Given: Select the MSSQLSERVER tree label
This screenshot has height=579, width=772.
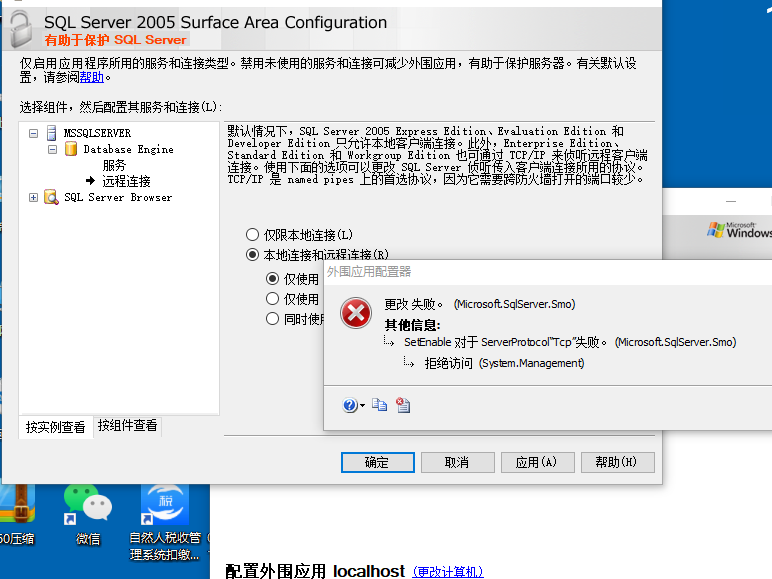Looking at the screenshot, I should click(97, 133).
